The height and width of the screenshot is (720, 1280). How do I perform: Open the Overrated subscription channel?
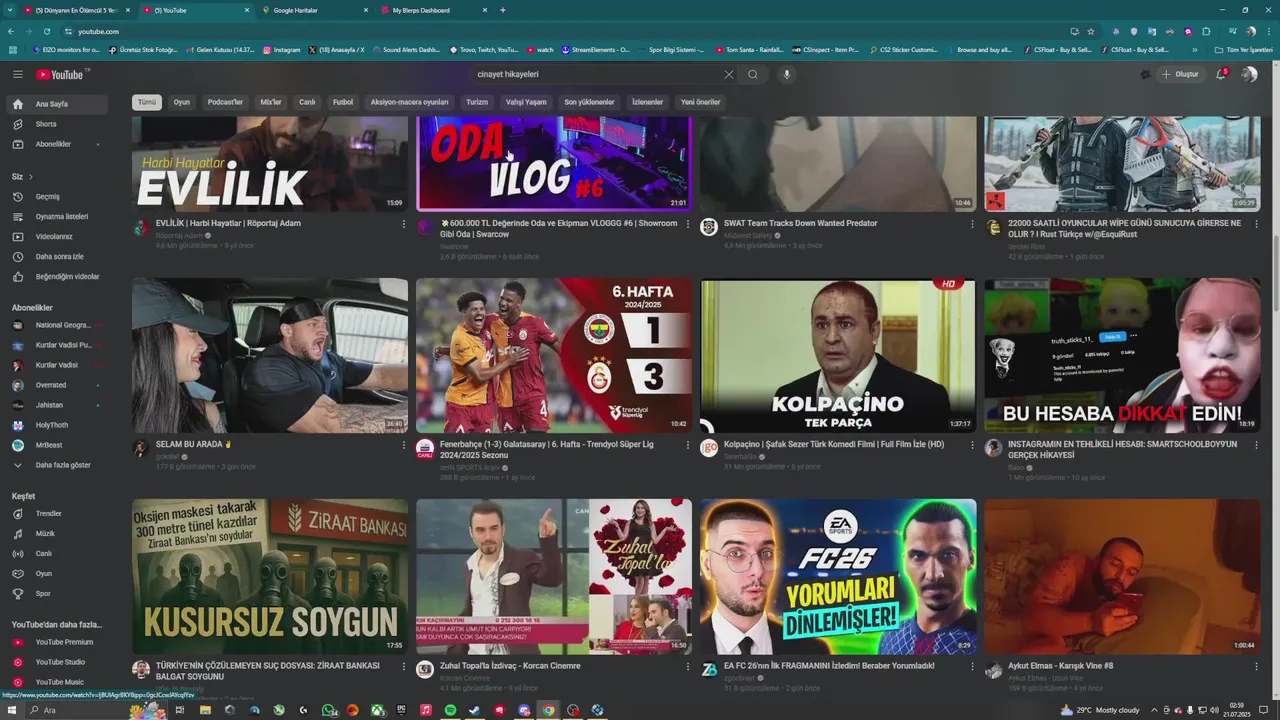58,385
